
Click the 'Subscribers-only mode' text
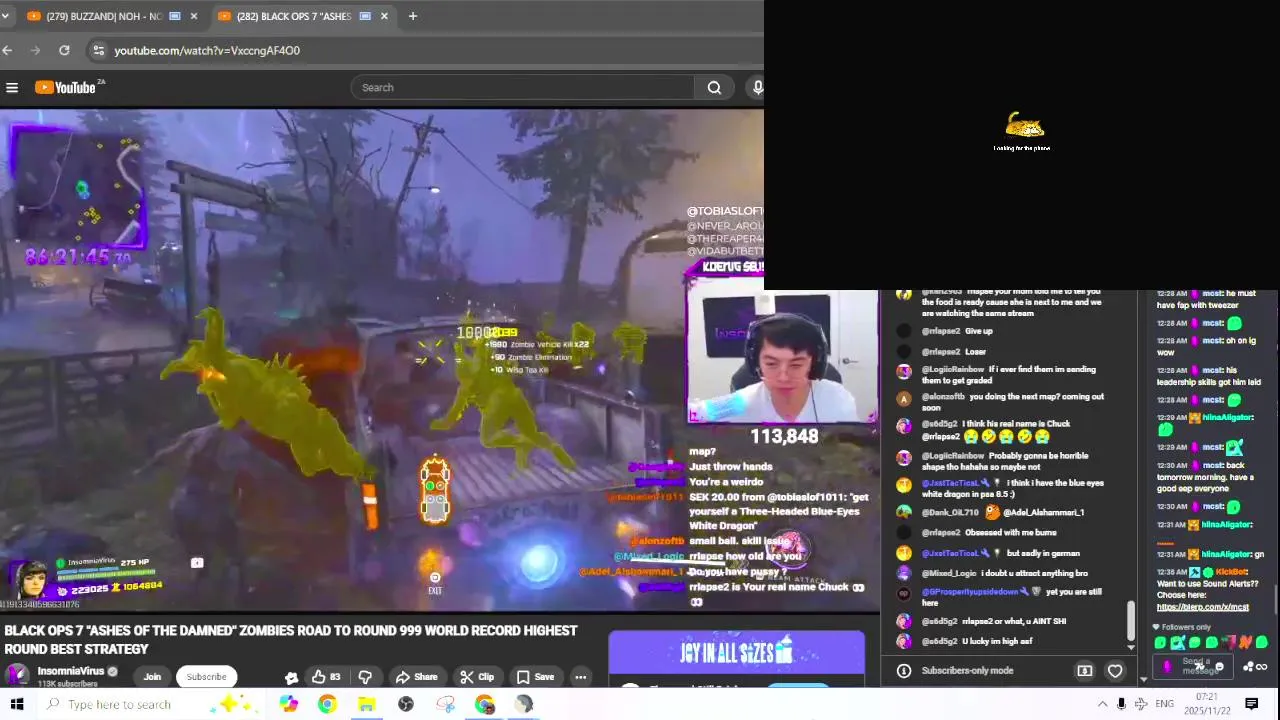[967, 671]
